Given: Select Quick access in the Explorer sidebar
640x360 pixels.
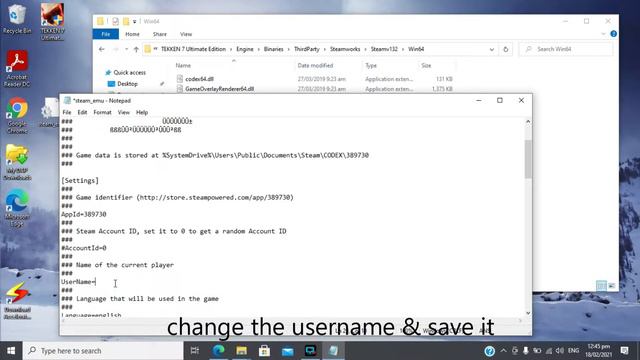Looking at the screenshot, I should click(129, 72).
